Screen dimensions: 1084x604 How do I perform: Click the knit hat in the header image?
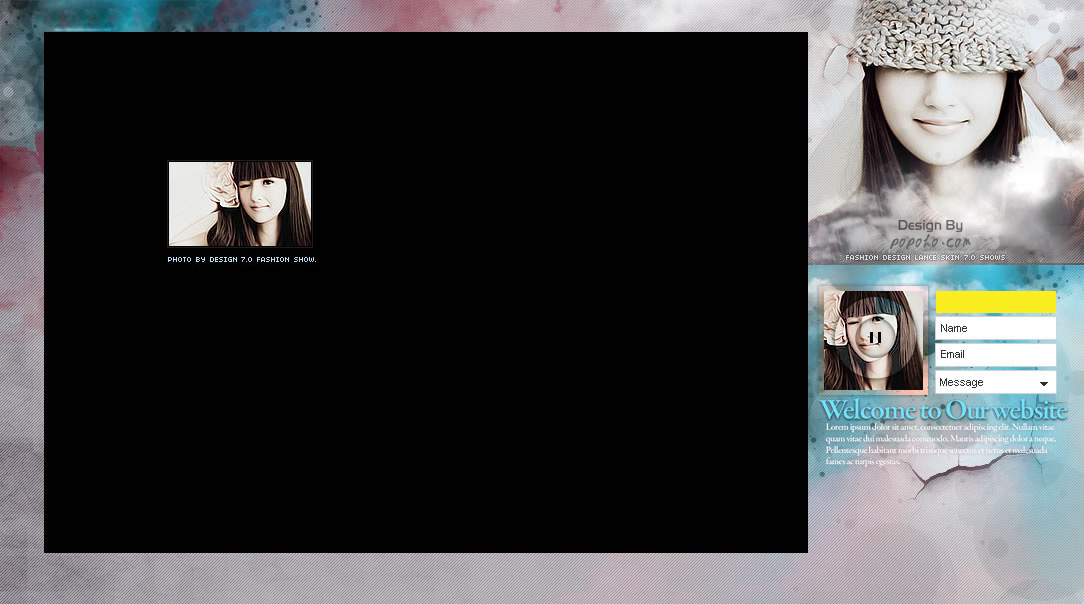tap(940, 35)
